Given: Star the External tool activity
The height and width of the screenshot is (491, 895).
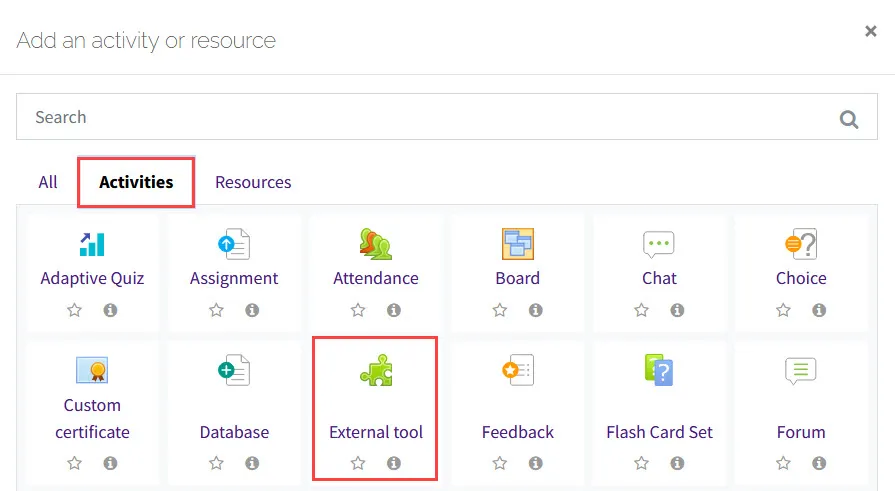Looking at the screenshot, I should pyautogui.click(x=358, y=463).
